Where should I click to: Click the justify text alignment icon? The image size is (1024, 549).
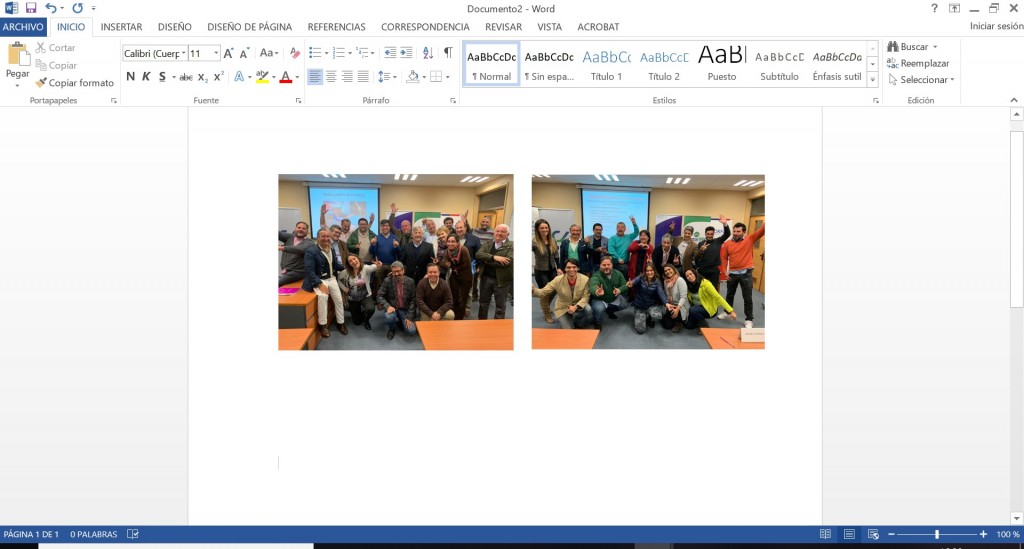click(363, 77)
